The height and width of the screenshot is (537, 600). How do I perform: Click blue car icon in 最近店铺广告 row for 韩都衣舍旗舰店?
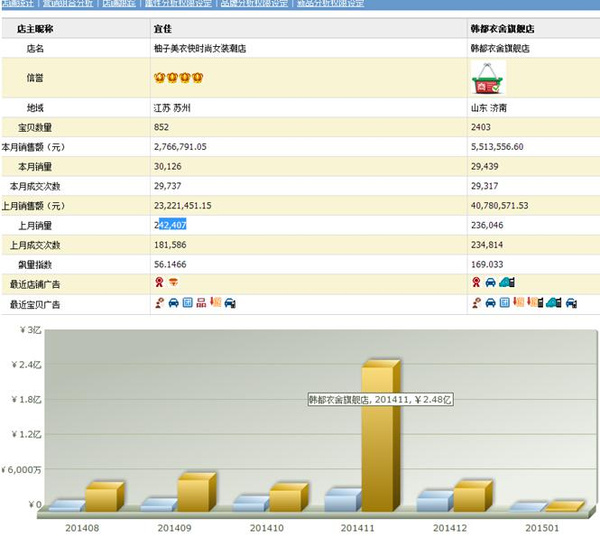tap(490, 283)
